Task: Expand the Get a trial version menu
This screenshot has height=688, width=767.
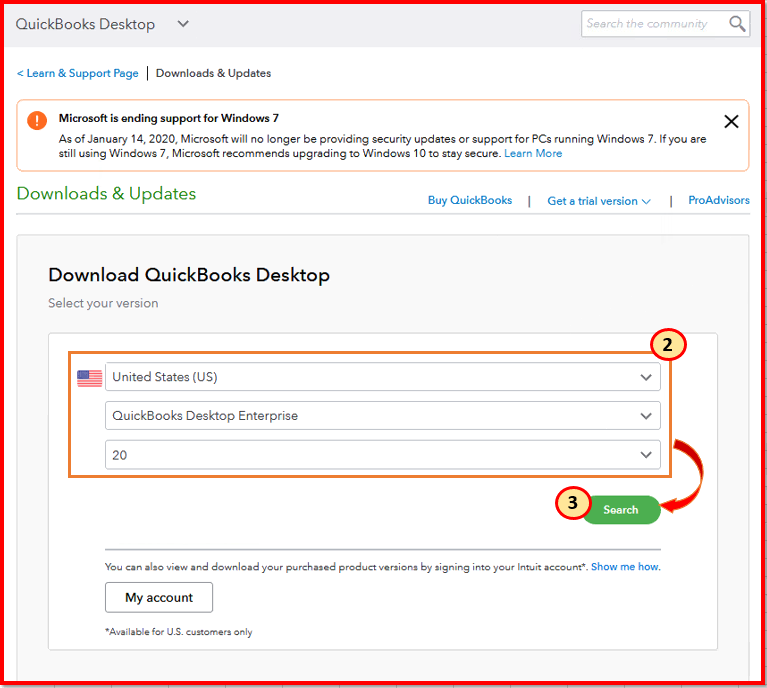Action: [599, 201]
